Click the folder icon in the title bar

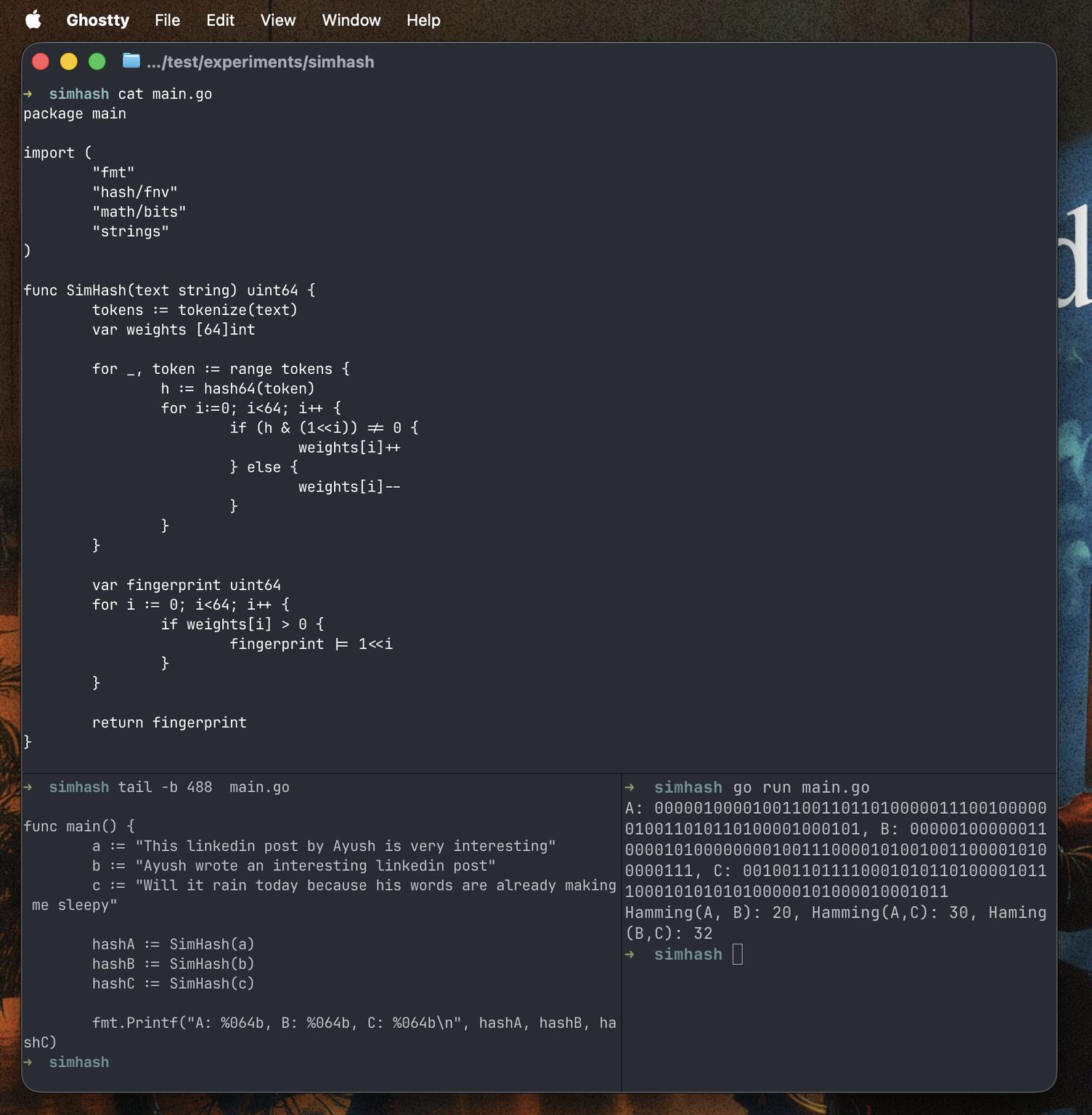click(x=131, y=60)
